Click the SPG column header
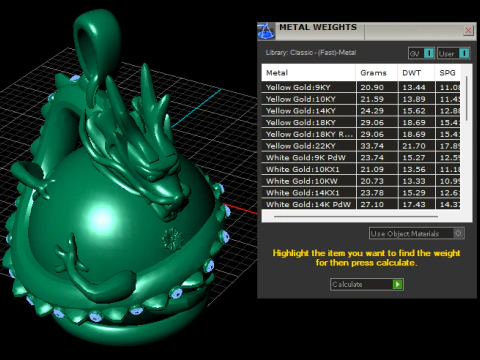Image resolution: width=480 pixels, height=360 pixels. click(x=447, y=73)
